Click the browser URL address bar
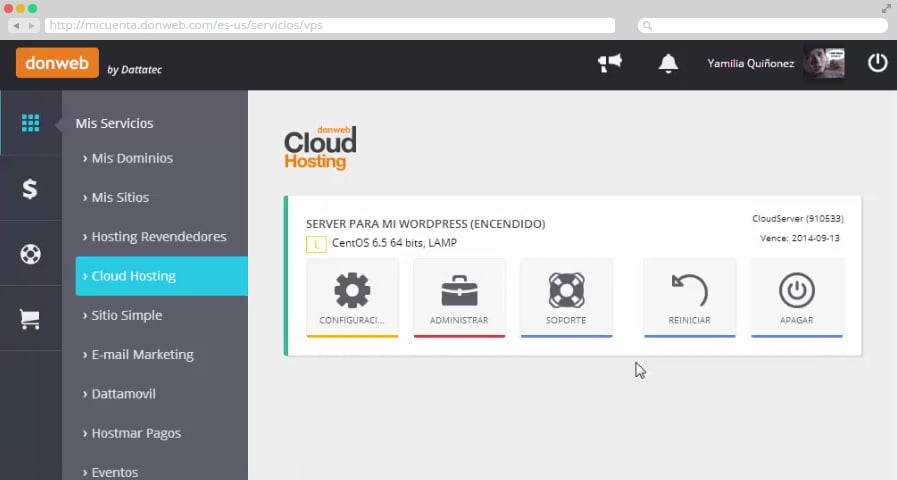897x480 pixels. click(x=330, y=25)
